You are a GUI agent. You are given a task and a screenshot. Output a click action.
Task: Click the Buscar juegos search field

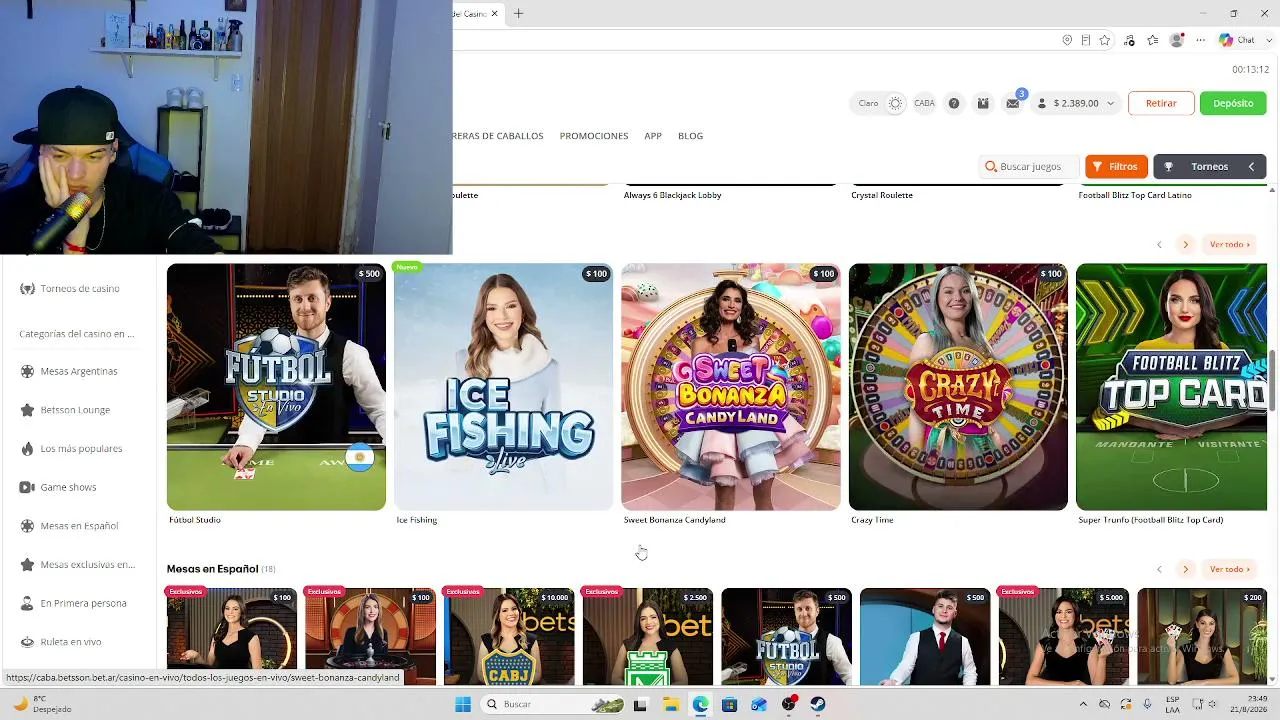click(x=1029, y=167)
